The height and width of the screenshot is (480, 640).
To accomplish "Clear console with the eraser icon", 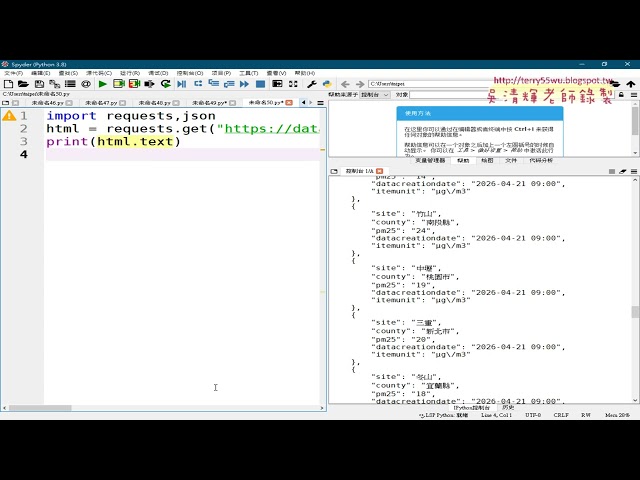I will (x=622, y=171).
